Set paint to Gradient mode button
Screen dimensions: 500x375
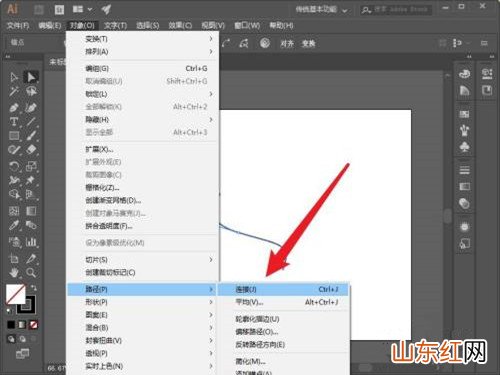(22, 324)
